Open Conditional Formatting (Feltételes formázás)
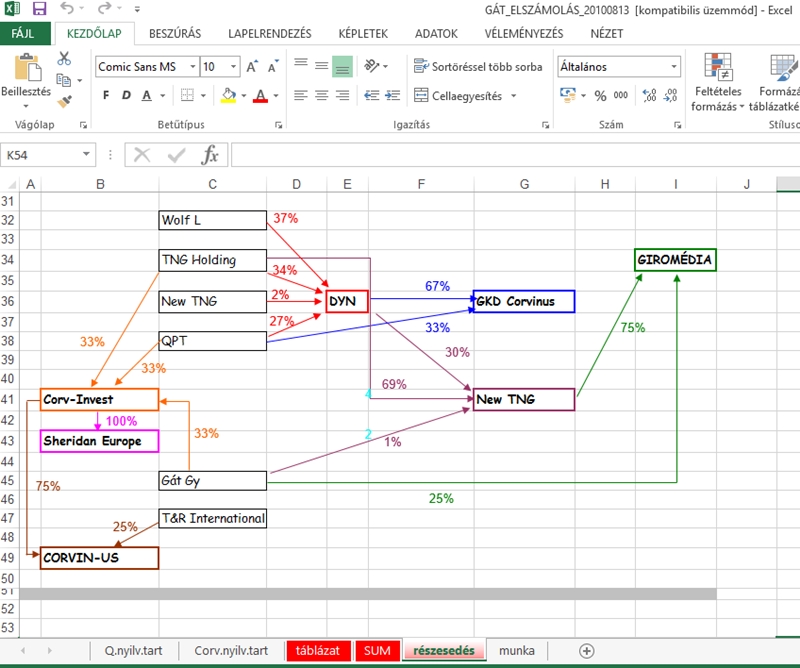Image resolution: width=800 pixels, height=668 pixels. pos(718,82)
